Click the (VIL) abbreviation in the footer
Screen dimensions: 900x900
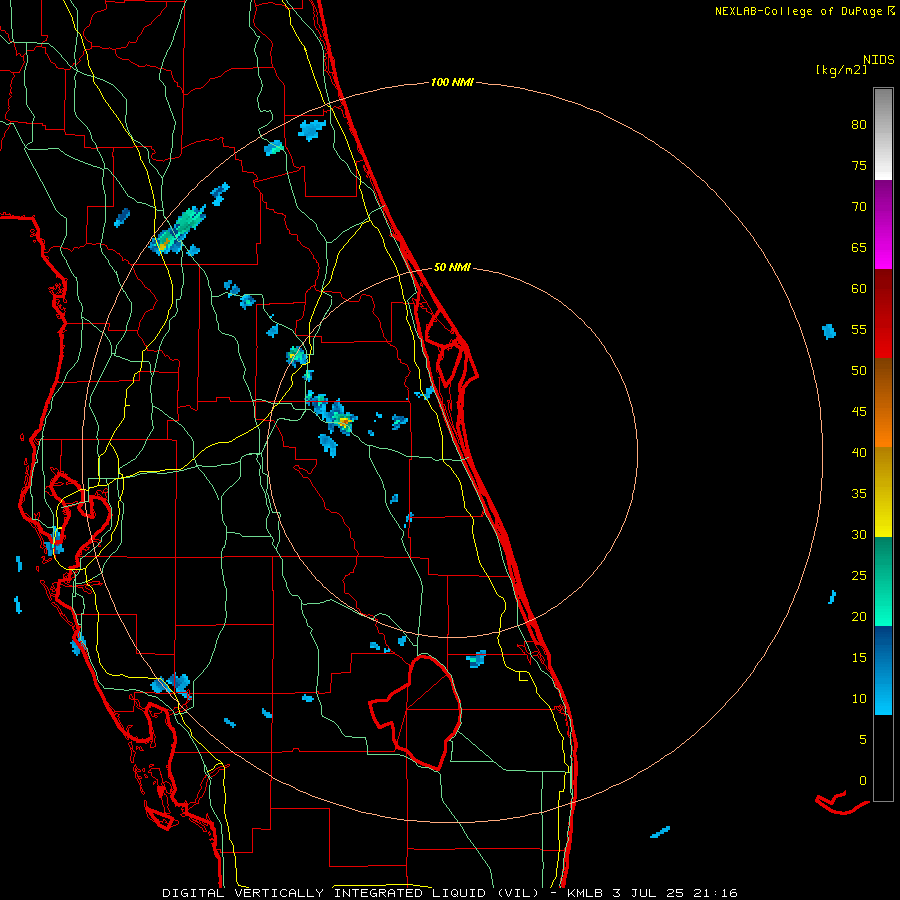518,893
